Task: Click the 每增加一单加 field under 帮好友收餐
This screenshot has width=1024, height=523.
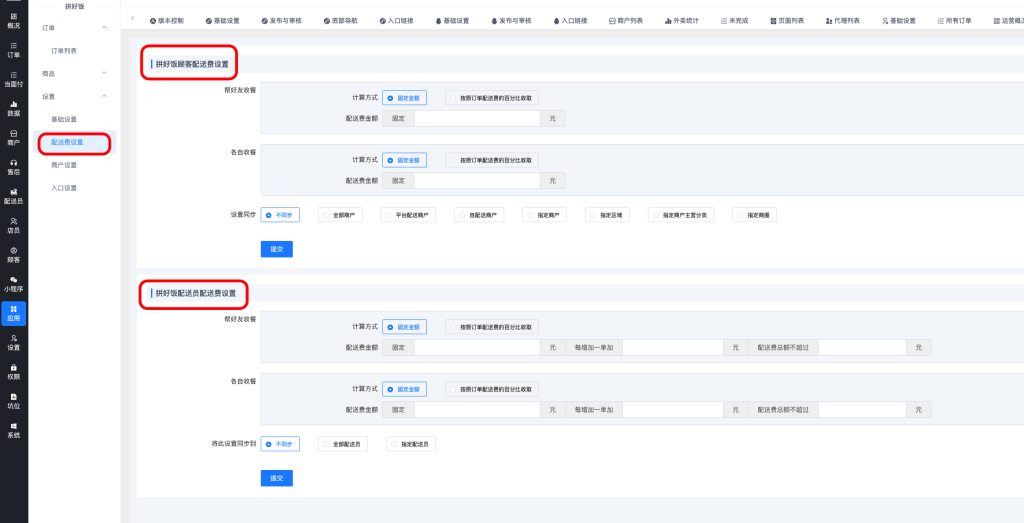Action: tap(673, 347)
